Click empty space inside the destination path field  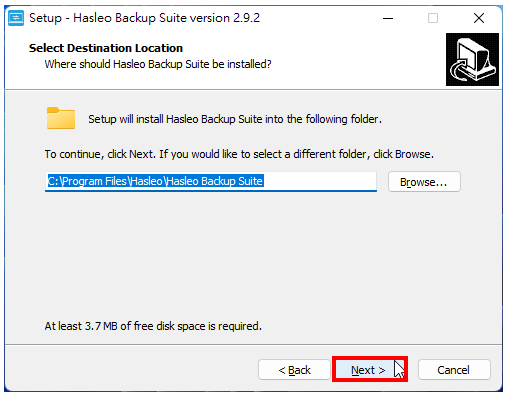[320, 181]
